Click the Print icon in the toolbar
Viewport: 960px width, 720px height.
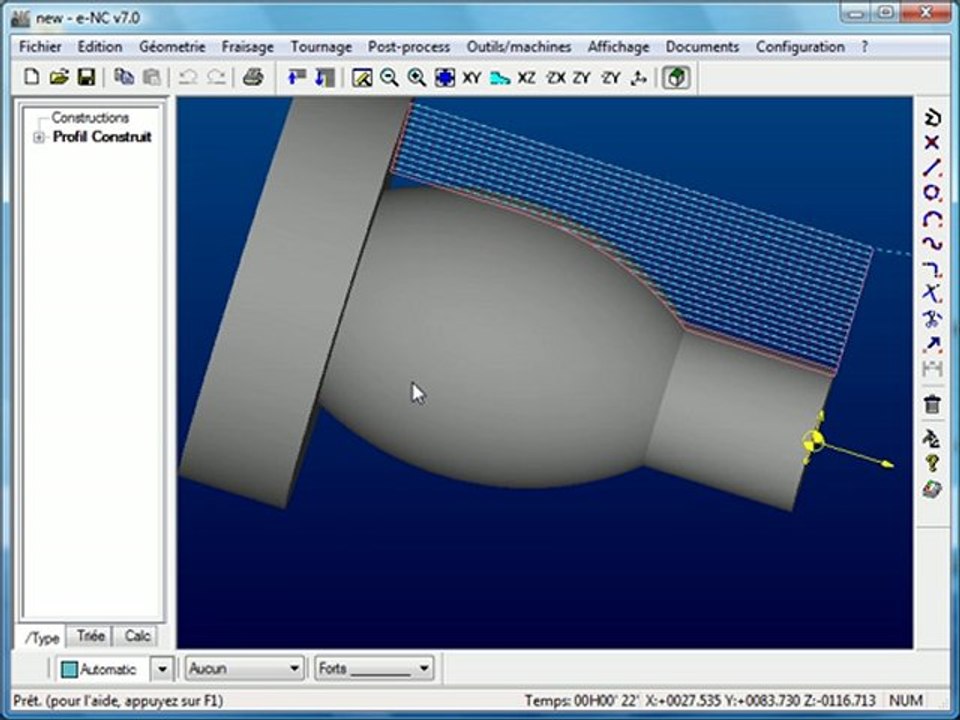[x=253, y=77]
